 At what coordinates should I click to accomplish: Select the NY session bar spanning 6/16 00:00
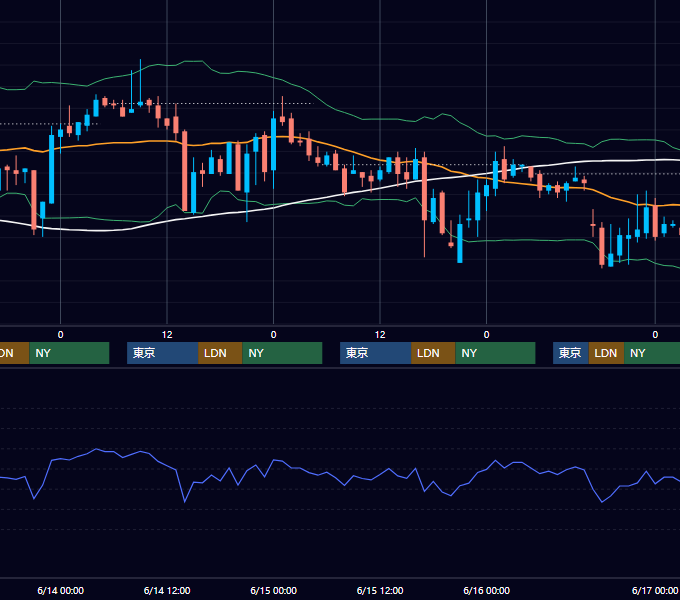click(x=495, y=353)
